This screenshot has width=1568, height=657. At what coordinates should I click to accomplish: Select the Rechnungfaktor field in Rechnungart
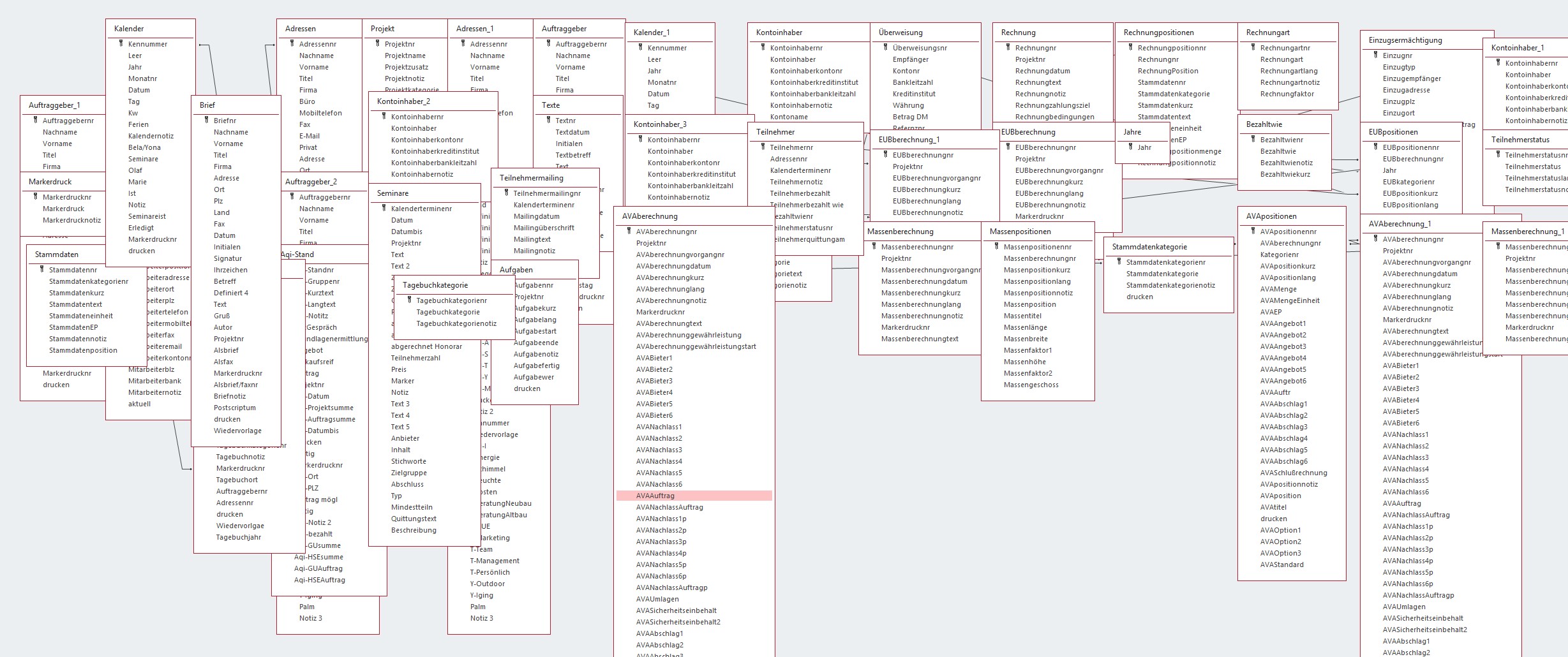(x=1287, y=94)
